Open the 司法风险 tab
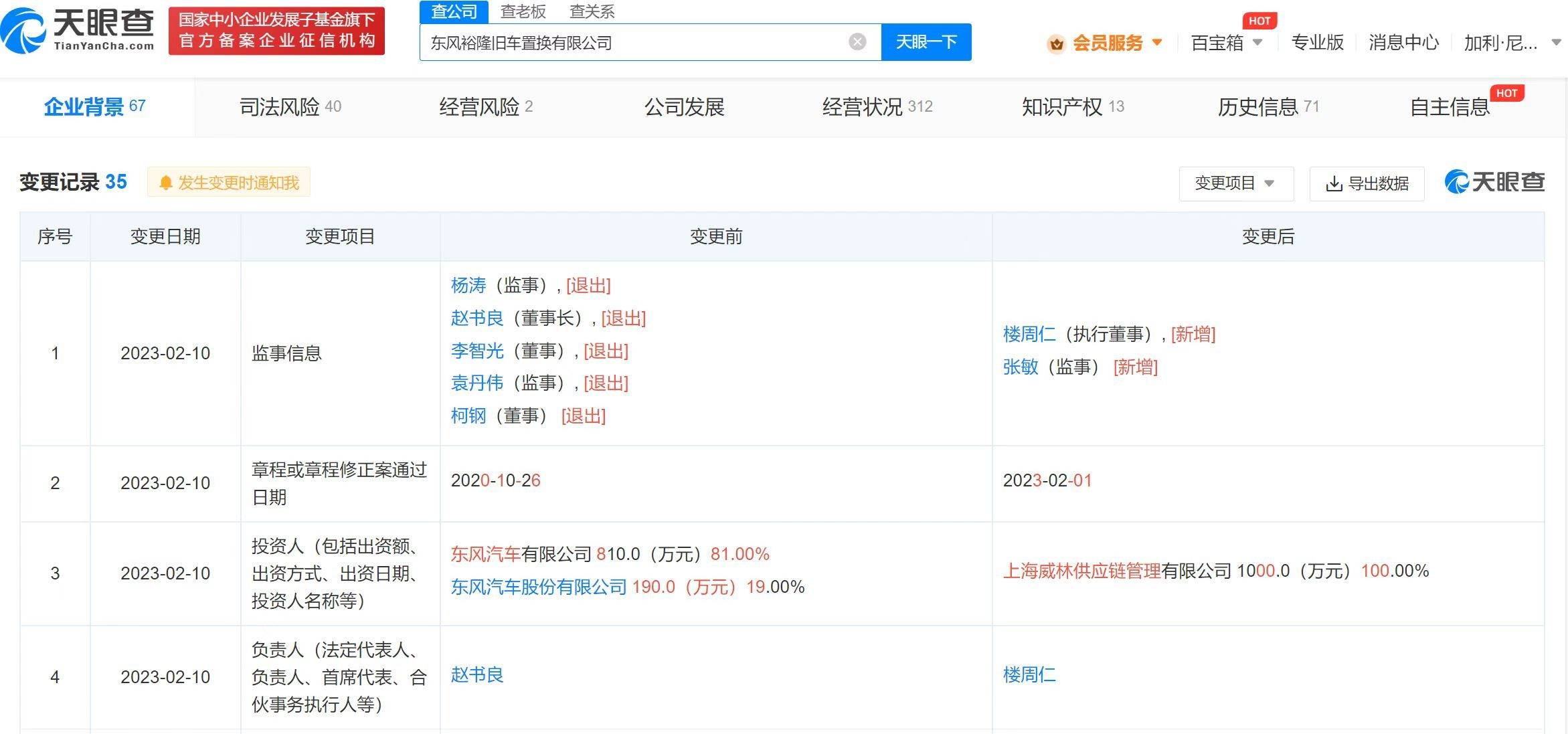1568x734 pixels. 290,107
